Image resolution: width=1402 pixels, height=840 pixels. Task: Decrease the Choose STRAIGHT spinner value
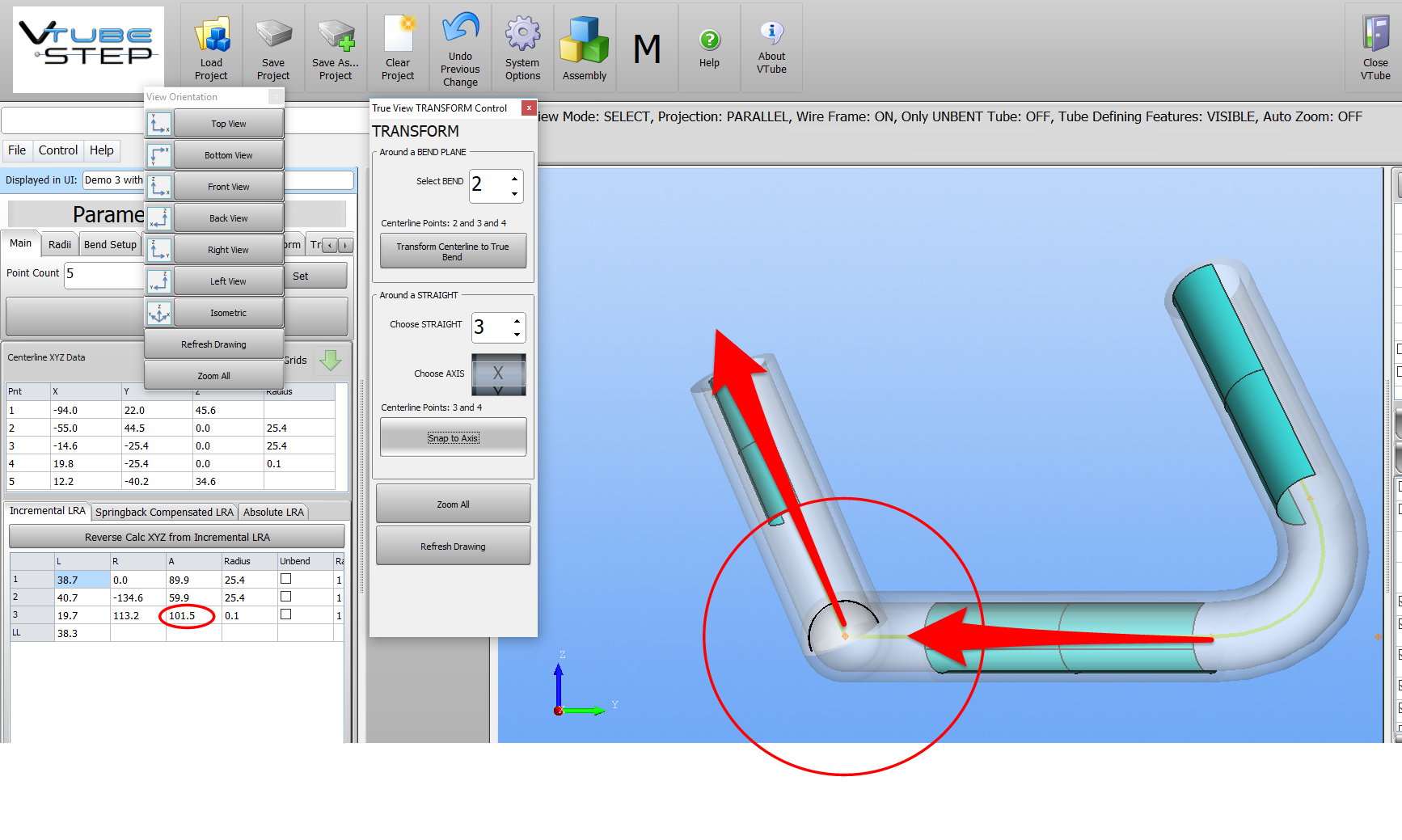pos(517,334)
